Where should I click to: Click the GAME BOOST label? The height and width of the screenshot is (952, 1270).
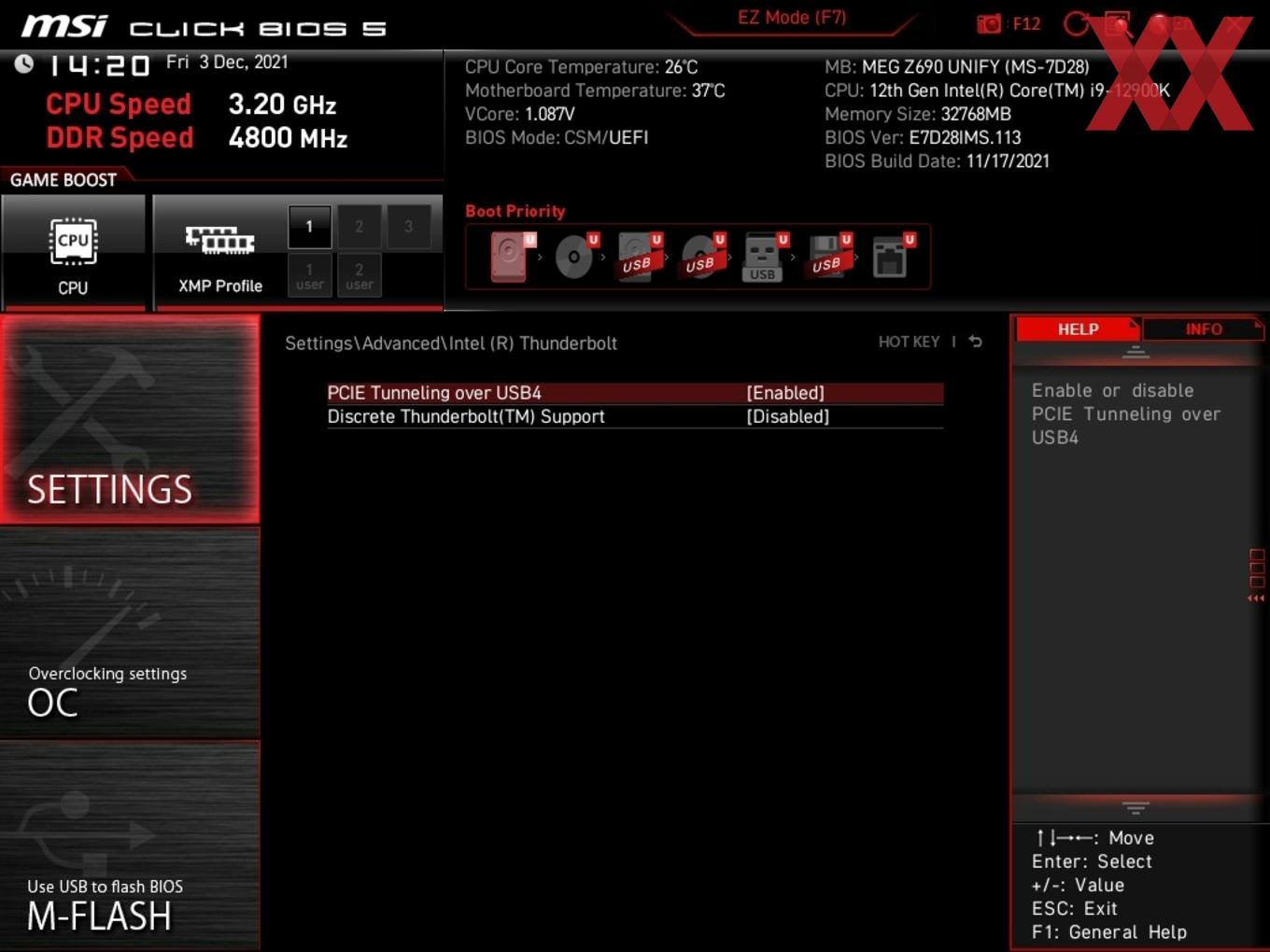(x=63, y=180)
